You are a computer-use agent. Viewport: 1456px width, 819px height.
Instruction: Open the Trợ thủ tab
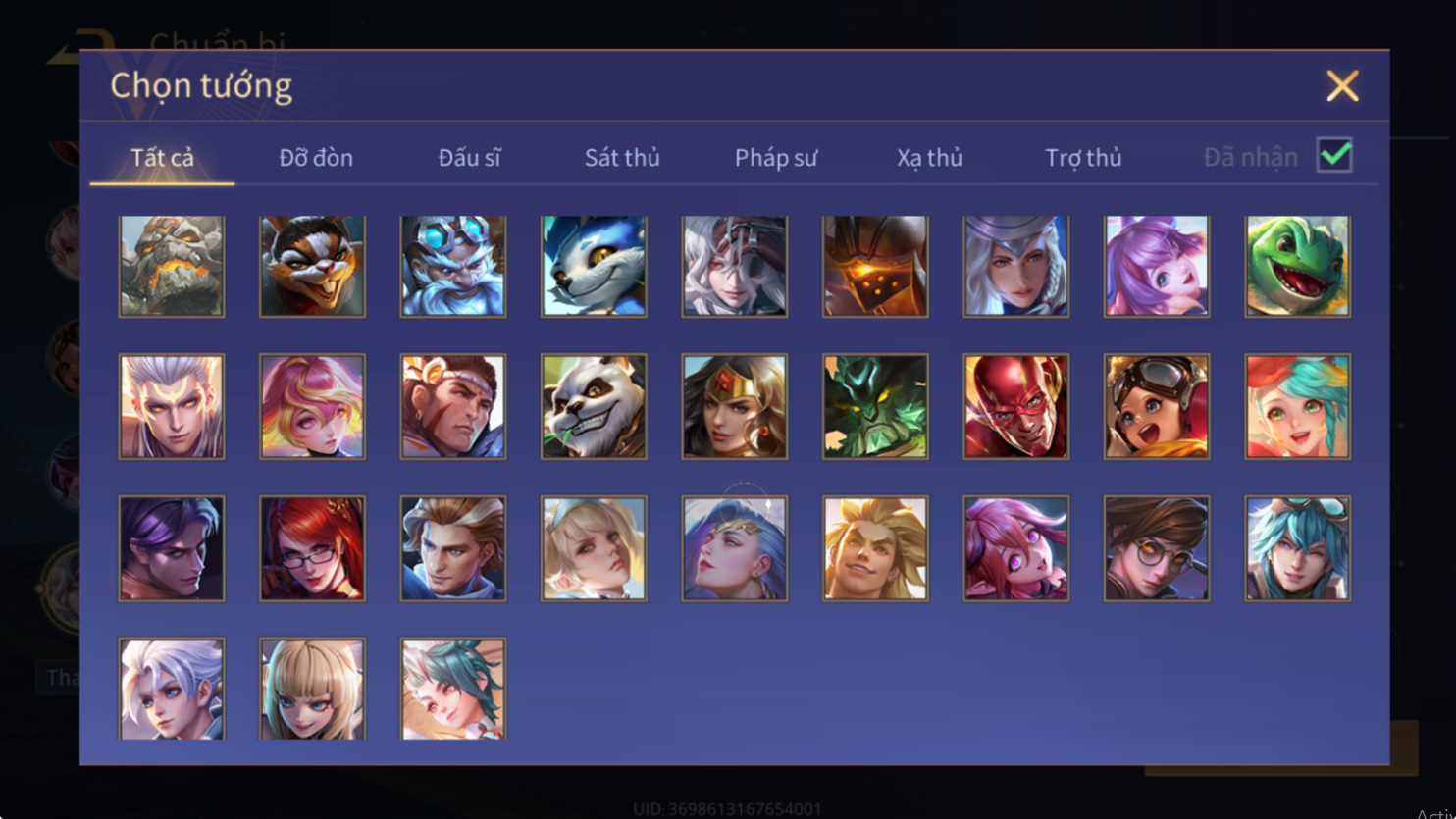(1083, 157)
